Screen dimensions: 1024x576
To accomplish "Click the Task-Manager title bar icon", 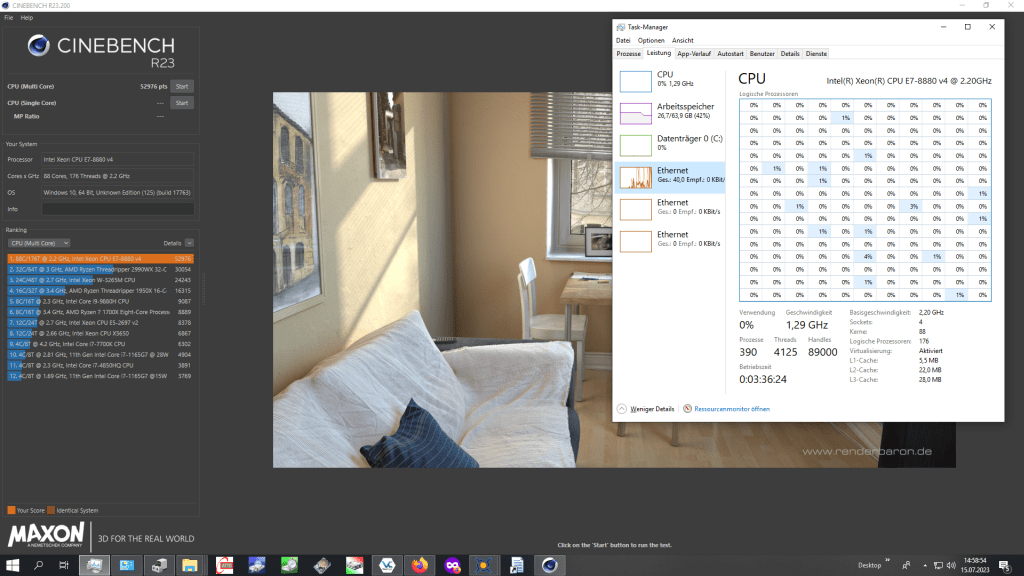I will pos(620,27).
